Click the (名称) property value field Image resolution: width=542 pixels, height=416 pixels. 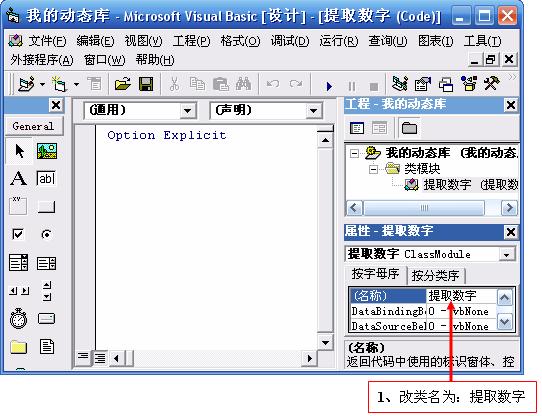pos(461,296)
